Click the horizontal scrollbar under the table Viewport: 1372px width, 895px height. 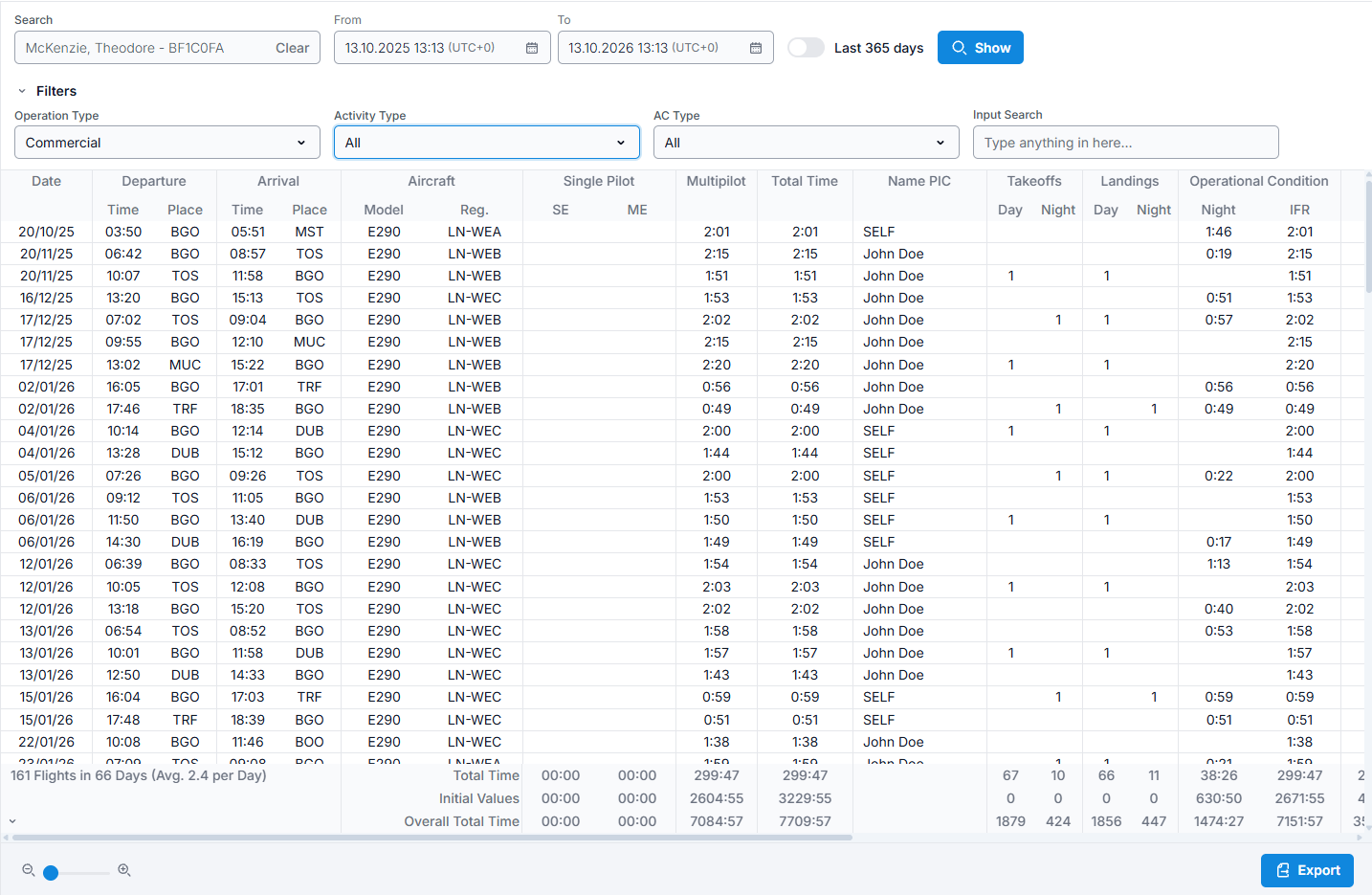point(431,838)
